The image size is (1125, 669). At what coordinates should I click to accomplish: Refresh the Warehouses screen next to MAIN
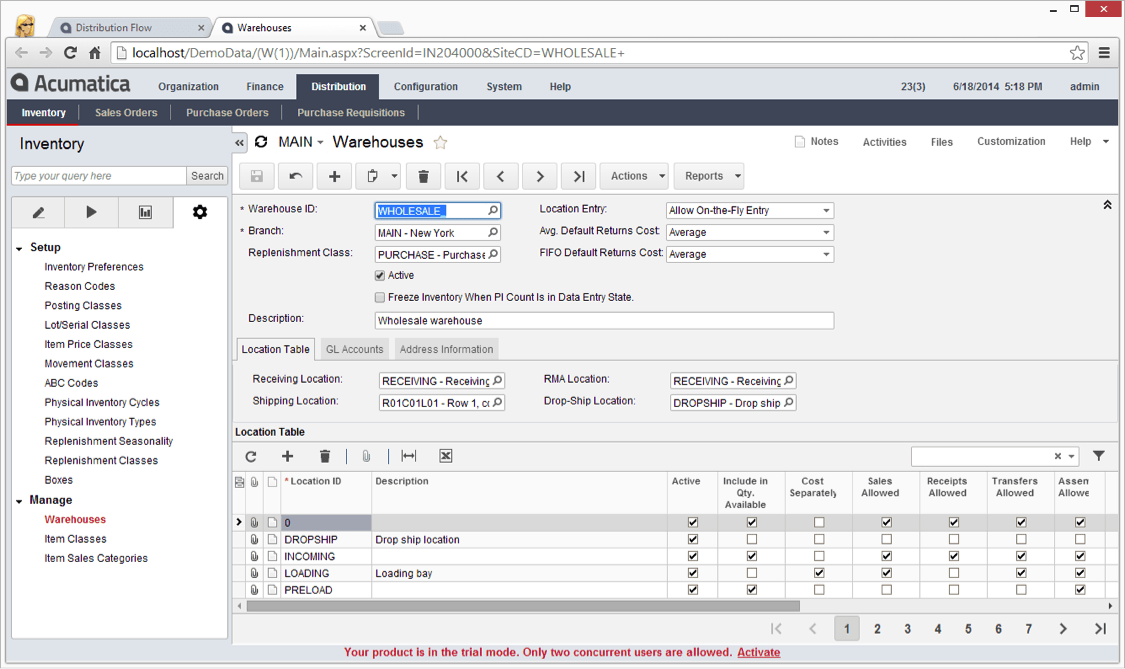261,142
